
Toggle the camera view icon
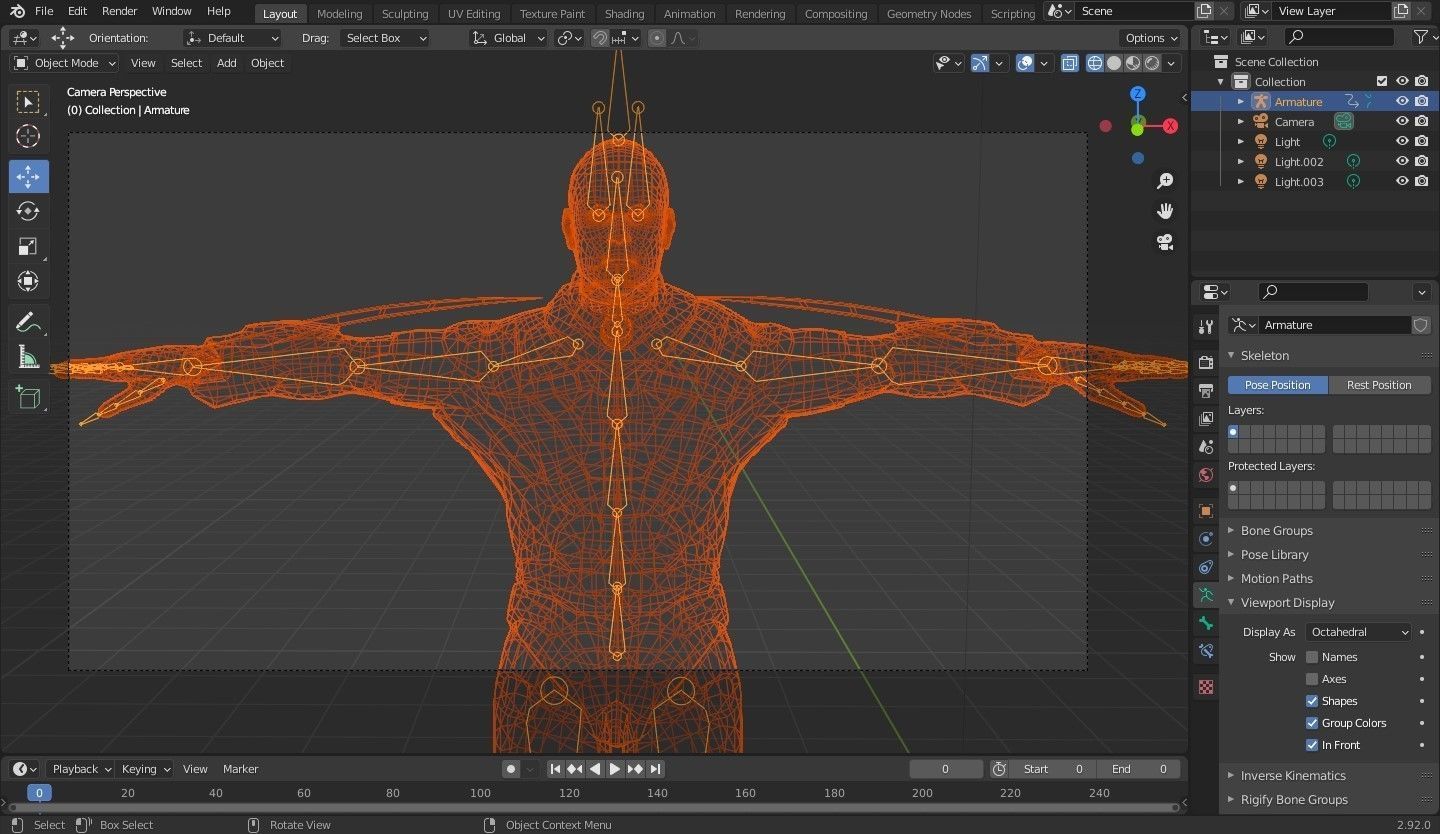pos(1165,242)
